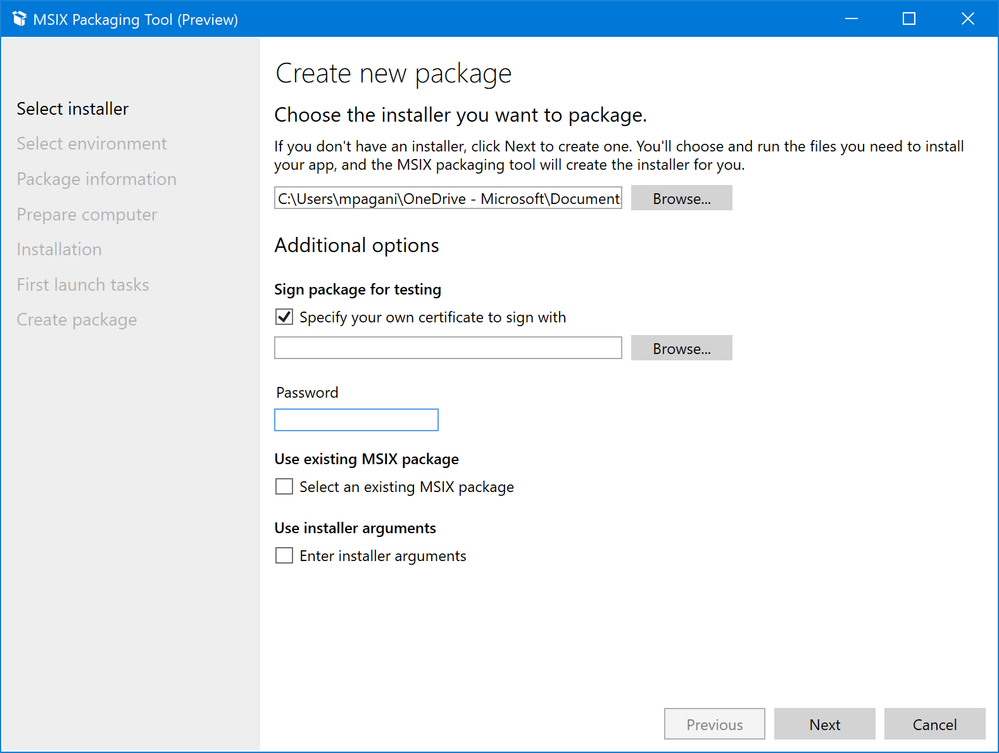The height and width of the screenshot is (753, 999).
Task: Click the Next button
Action: (824, 724)
